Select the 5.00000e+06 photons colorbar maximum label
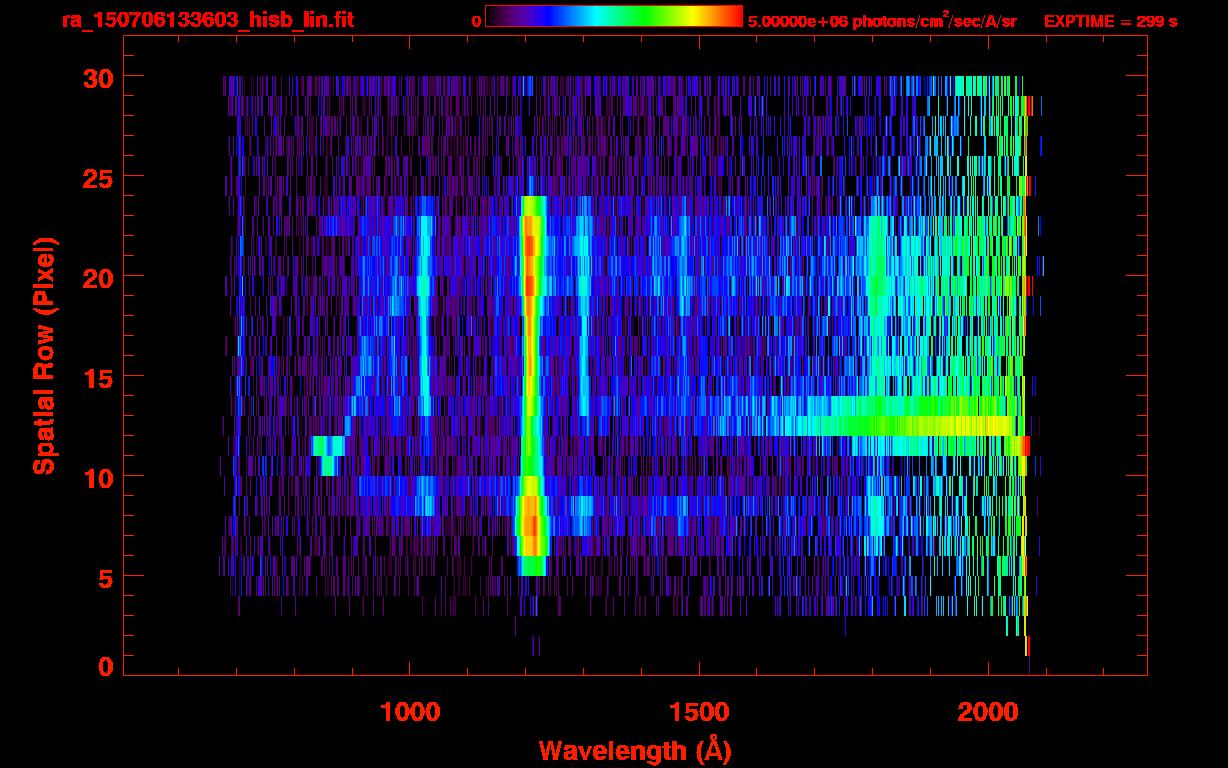1228x768 pixels. pos(882,21)
